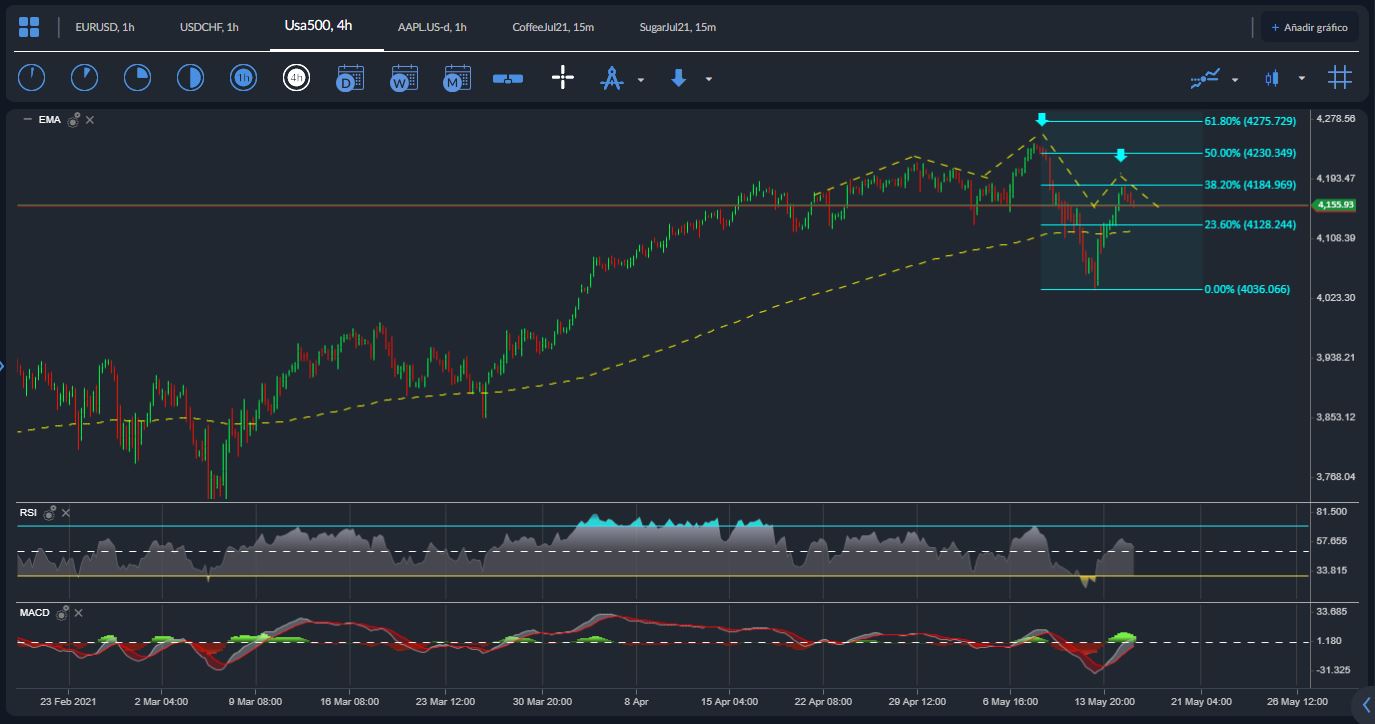Switch to the USDCHF, 1h tab
The width and height of the screenshot is (1375, 724).
209,27
